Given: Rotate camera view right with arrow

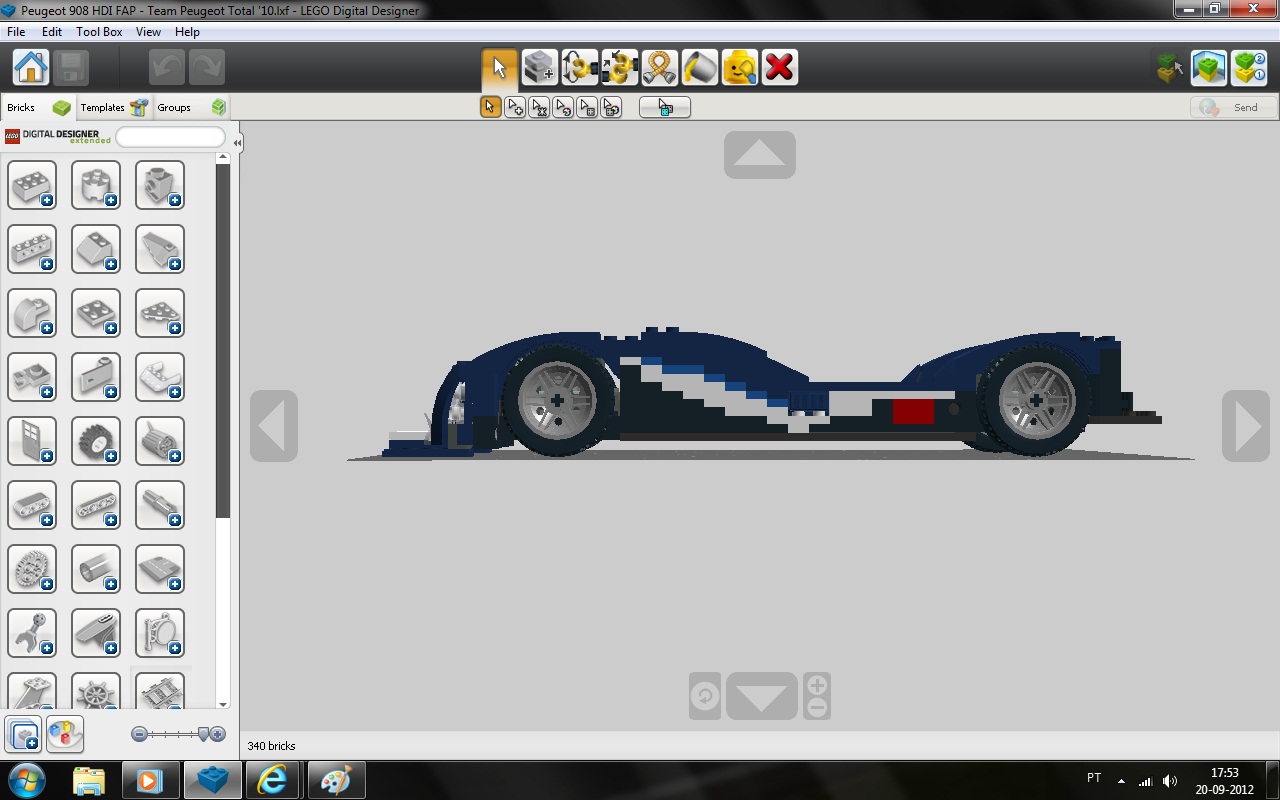Looking at the screenshot, I should pyautogui.click(x=1246, y=426).
